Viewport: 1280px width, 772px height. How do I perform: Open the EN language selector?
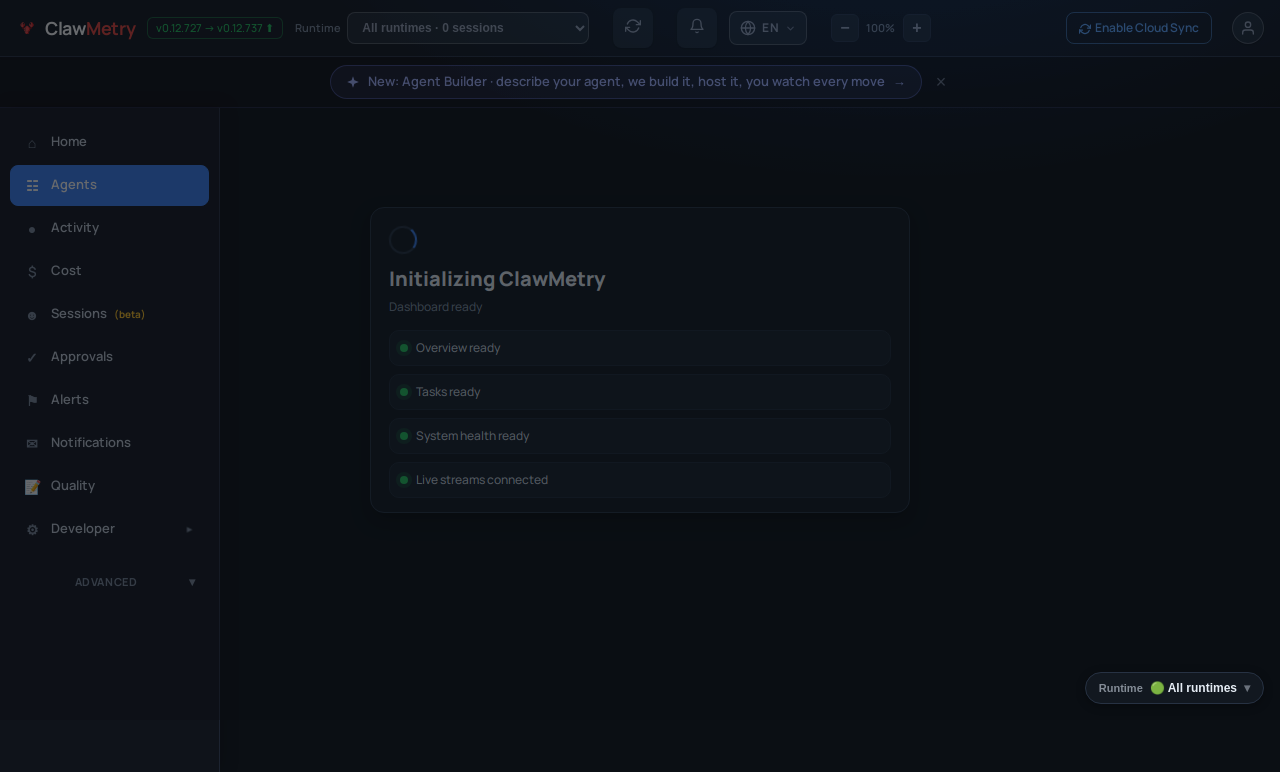click(x=768, y=28)
